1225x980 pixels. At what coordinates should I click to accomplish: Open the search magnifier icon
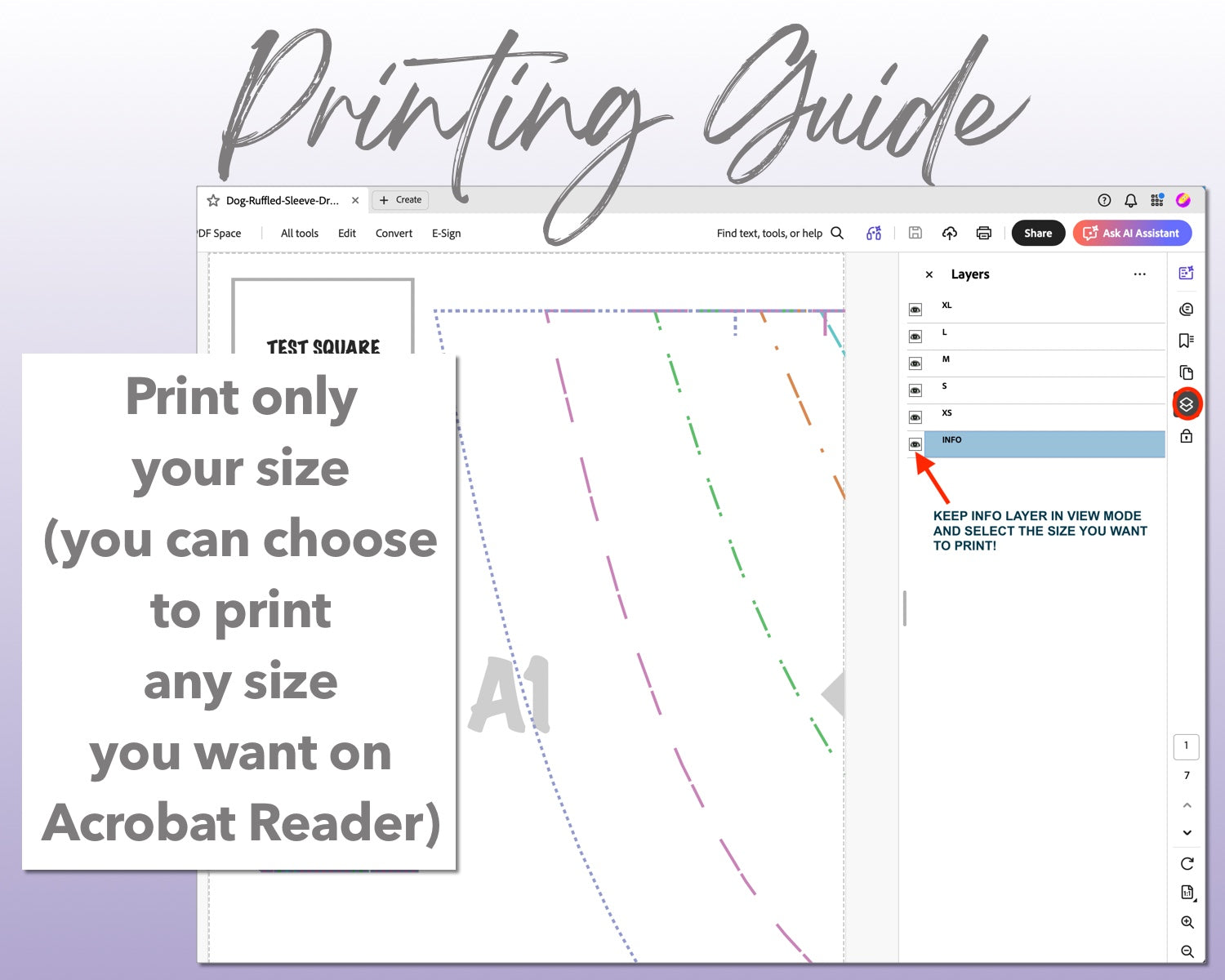pos(837,233)
